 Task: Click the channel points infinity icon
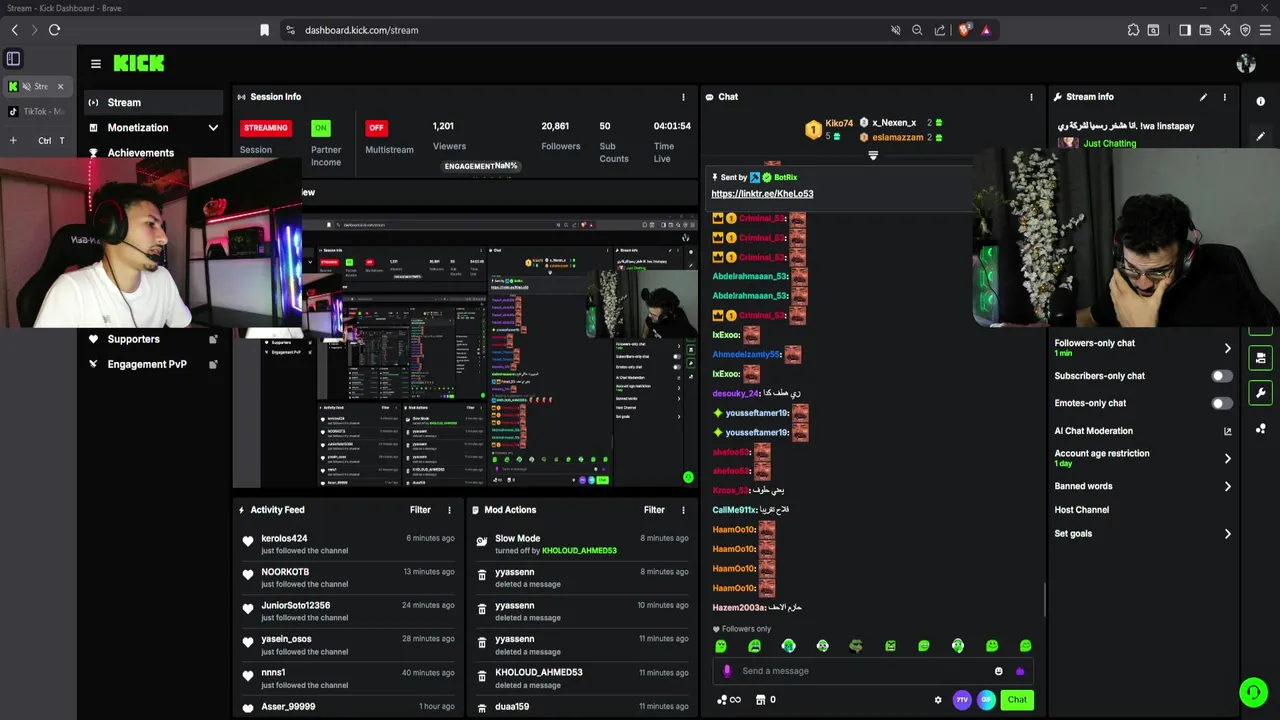pos(730,700)
